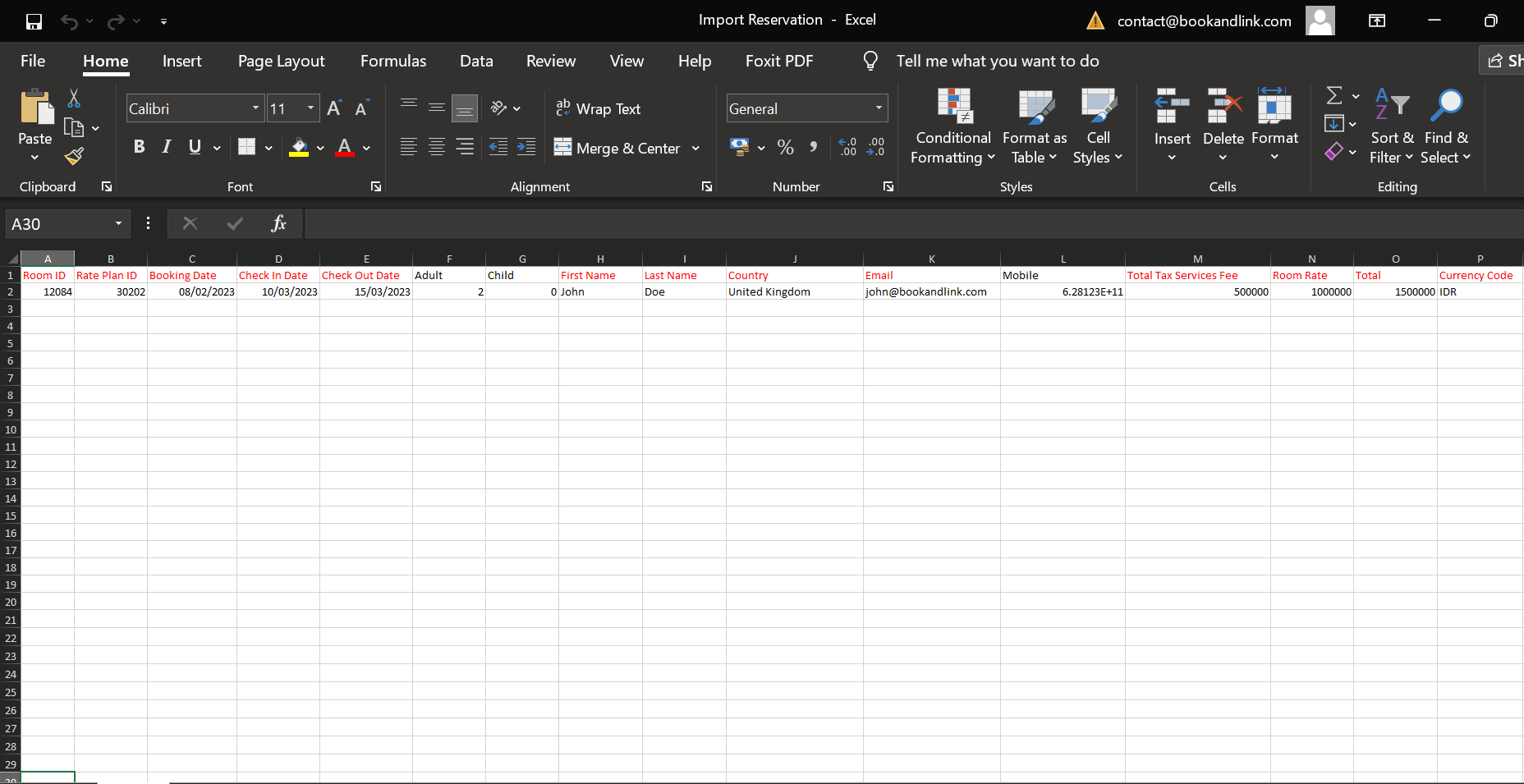Click the Redo arrow icon
The width and height of the screenshot is (1524, 784).
point(117,21)
